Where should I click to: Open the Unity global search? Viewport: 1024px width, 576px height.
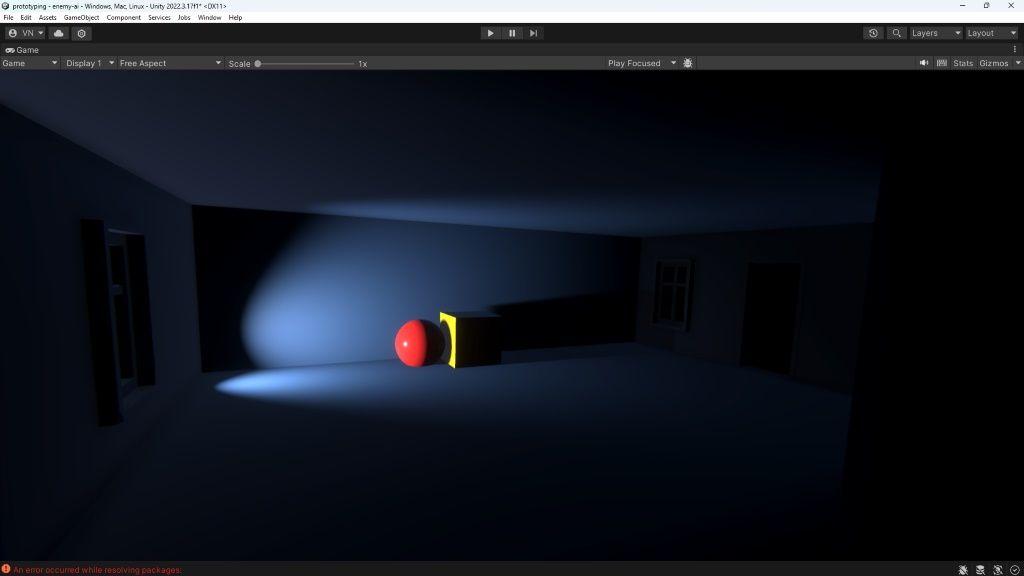tap(898, 32)
